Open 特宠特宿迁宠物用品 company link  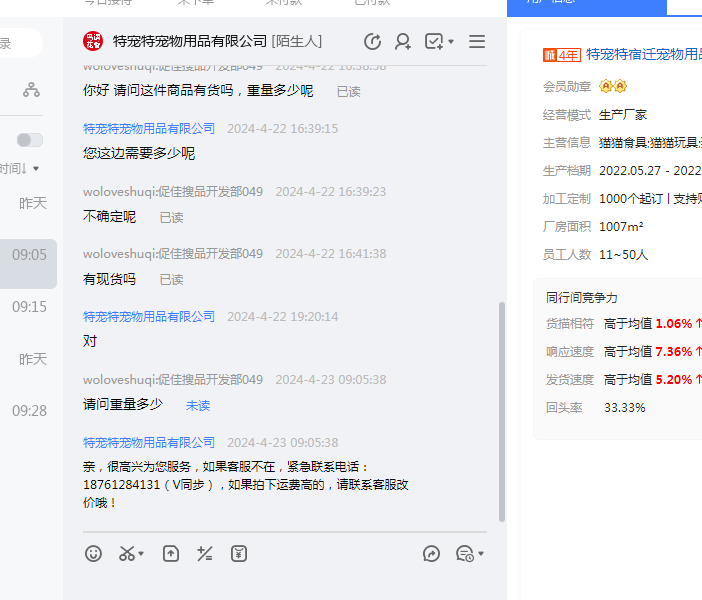pos(643,54)
